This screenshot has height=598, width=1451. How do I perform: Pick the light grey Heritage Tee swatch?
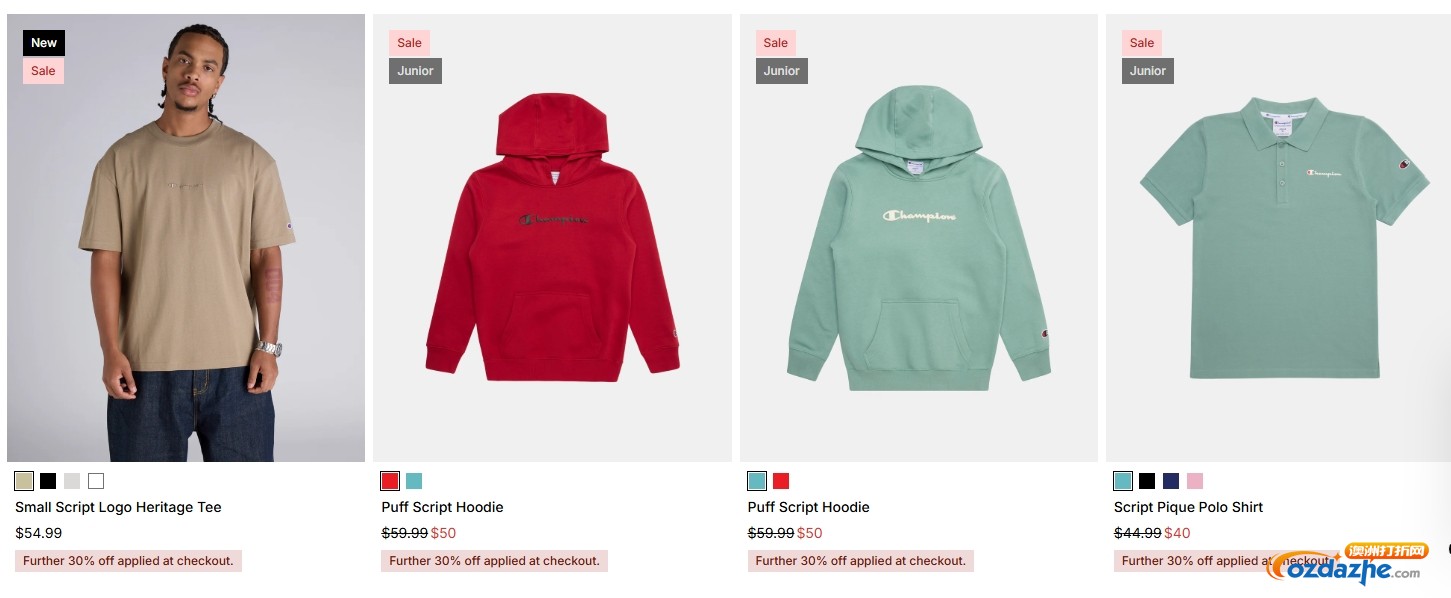coord(72,481)
